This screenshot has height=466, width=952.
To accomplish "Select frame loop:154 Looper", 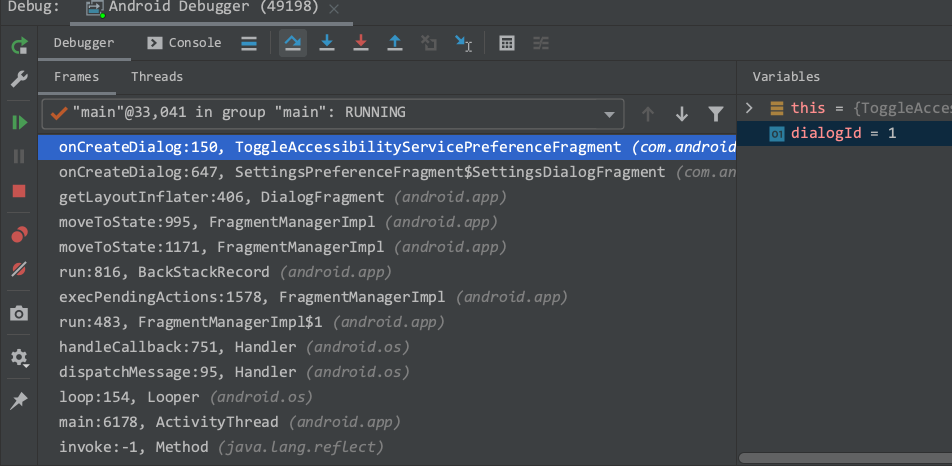I will point(387,397).
